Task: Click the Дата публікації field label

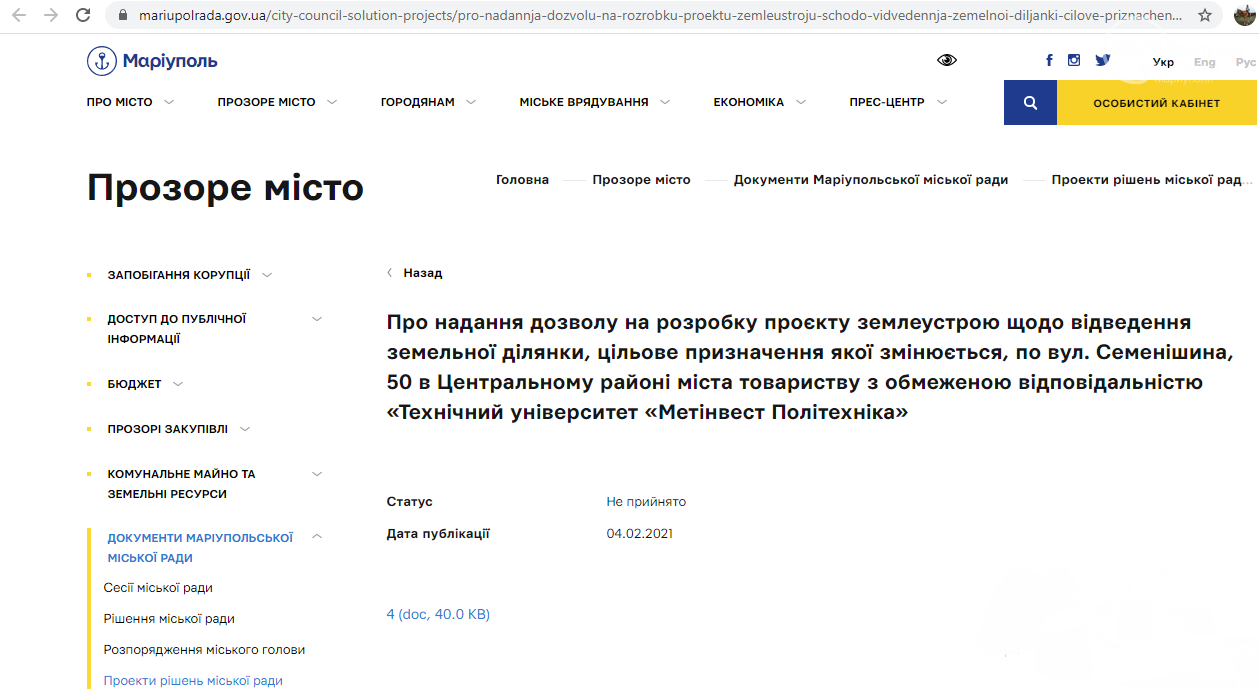Action: coord(438,534)
